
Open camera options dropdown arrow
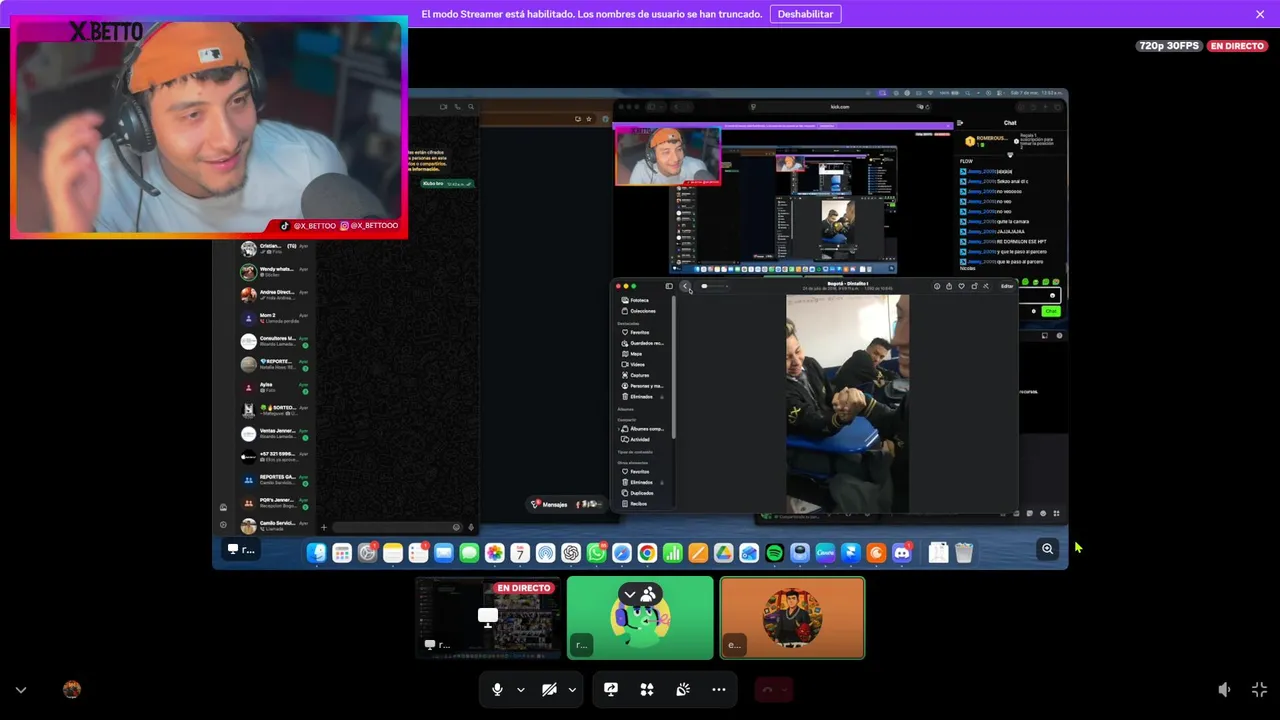[572, 690]
